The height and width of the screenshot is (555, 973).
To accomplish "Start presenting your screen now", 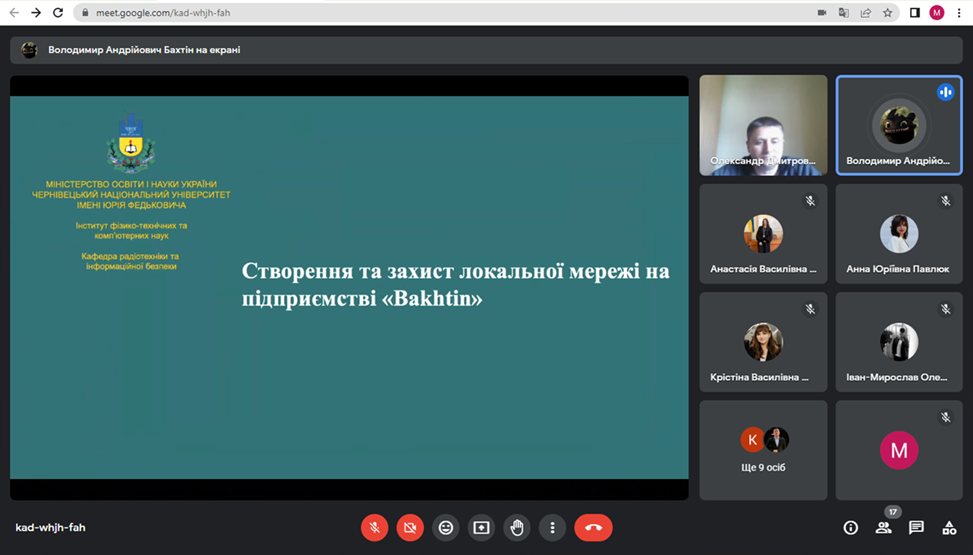I will tap(481, 528).
